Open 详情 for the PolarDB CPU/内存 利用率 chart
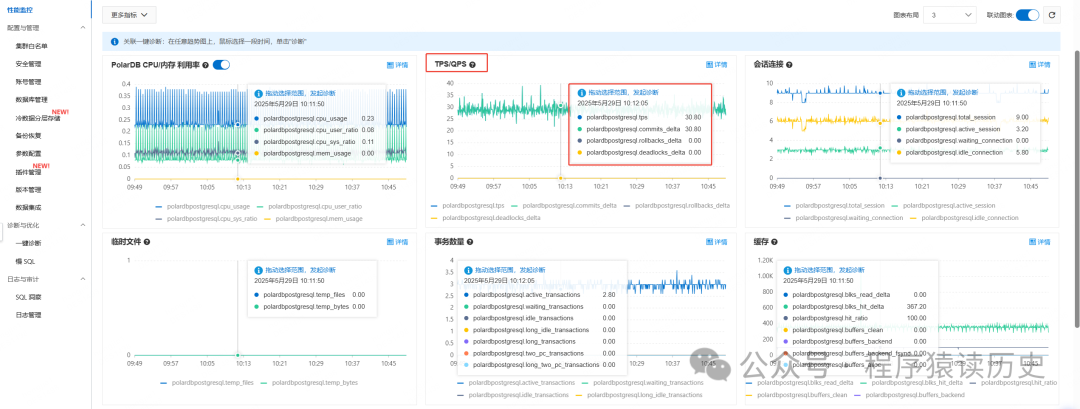The height and width of the screenshot is (409, 1080). 397,65
